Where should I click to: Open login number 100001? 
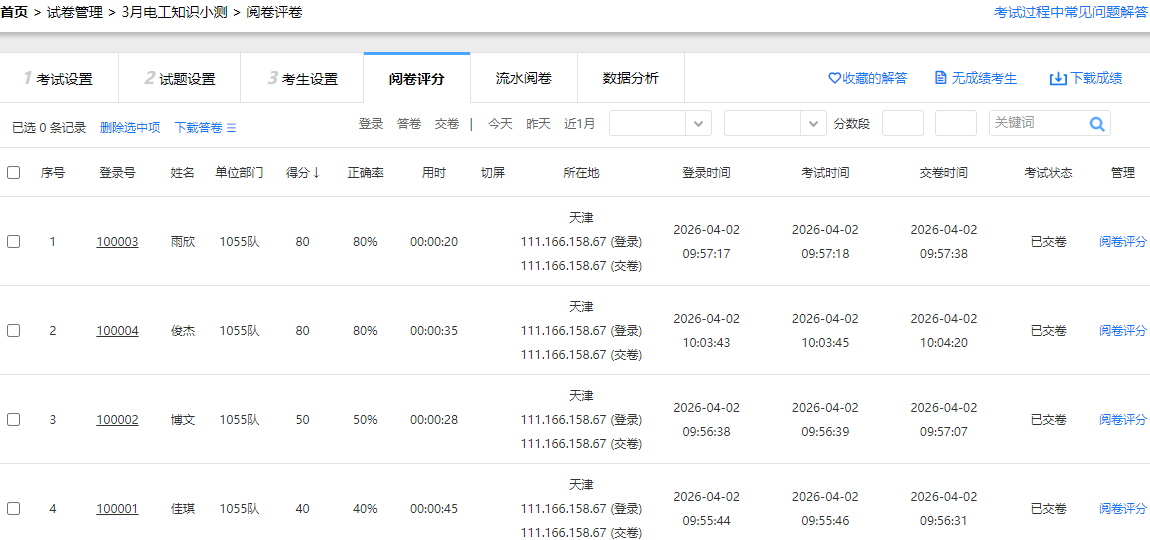pyautogui.click(x=117, y=508)
